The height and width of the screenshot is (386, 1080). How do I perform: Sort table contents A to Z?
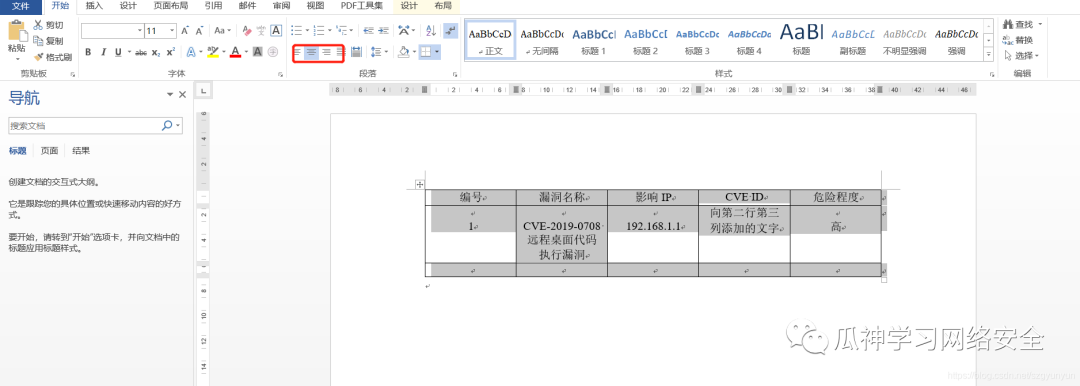[x=431, y=30]
